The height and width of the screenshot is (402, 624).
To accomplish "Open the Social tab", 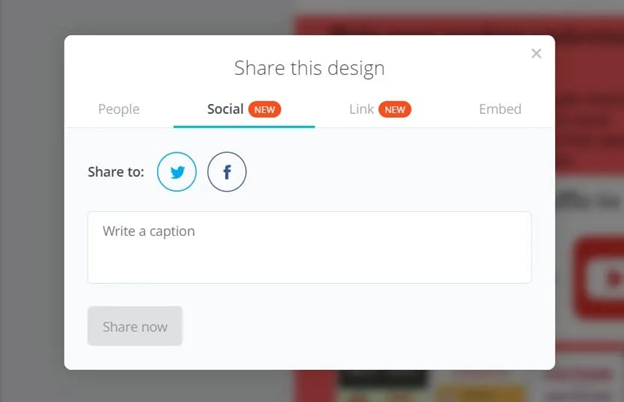I will (225, 109).
